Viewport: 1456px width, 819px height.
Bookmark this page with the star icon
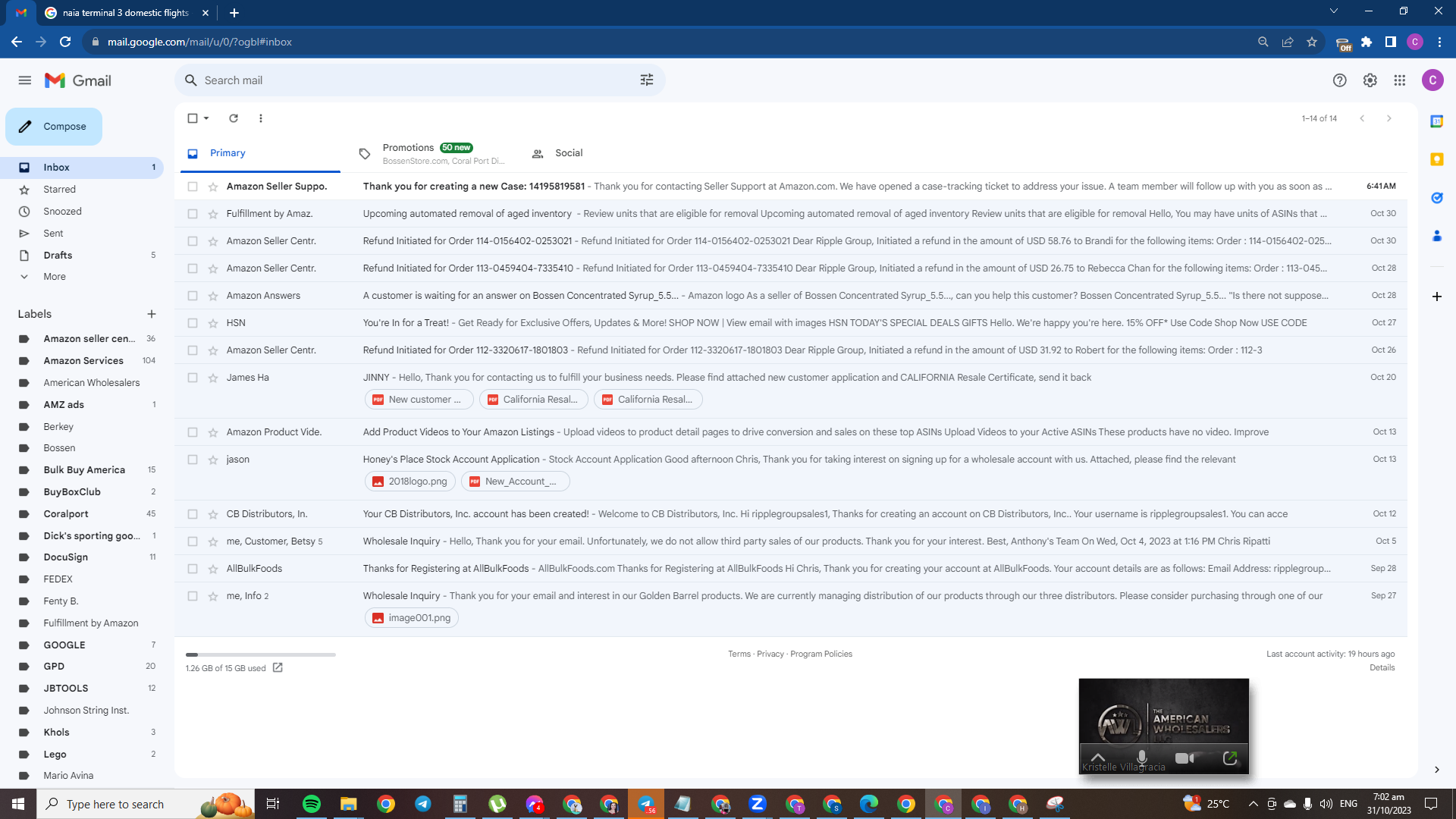1312,42
